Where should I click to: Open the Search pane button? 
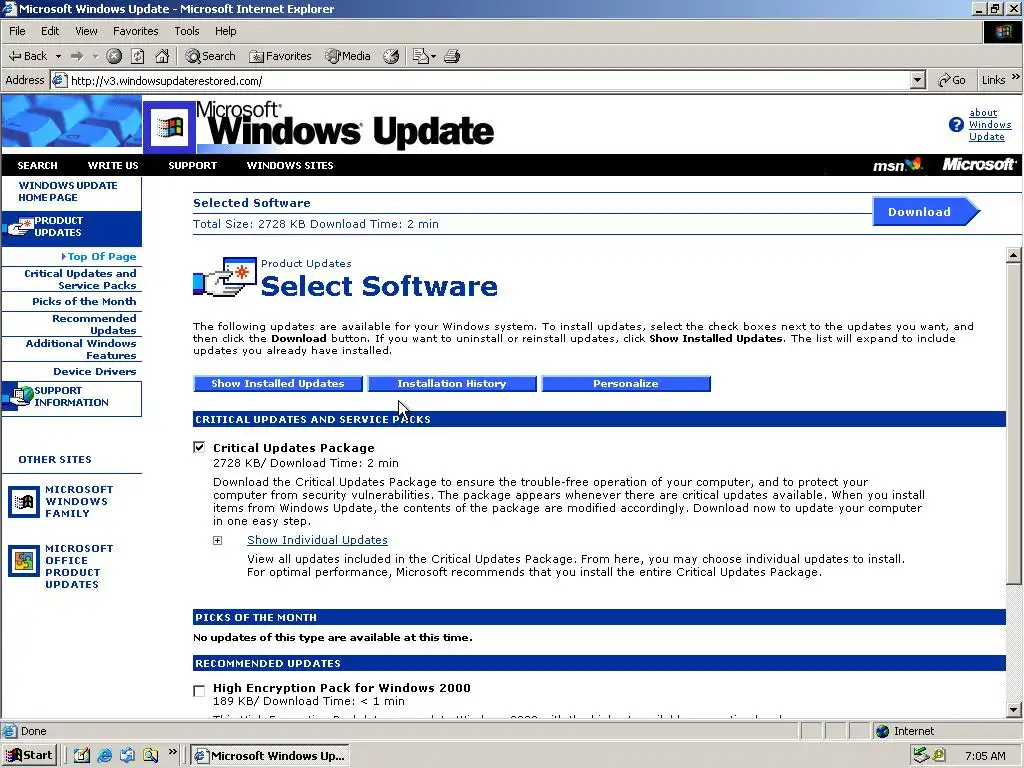pos(210,56)
